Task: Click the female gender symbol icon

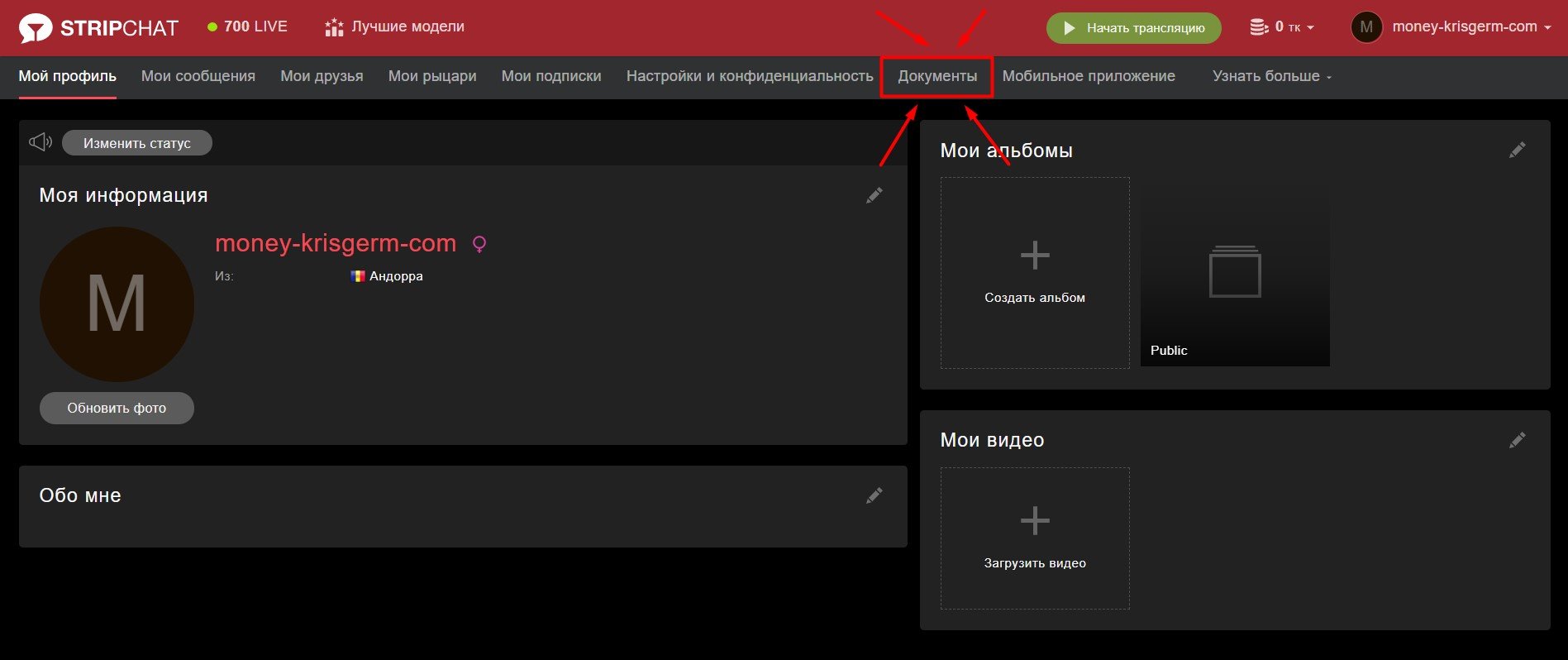Action: [479, 244]
